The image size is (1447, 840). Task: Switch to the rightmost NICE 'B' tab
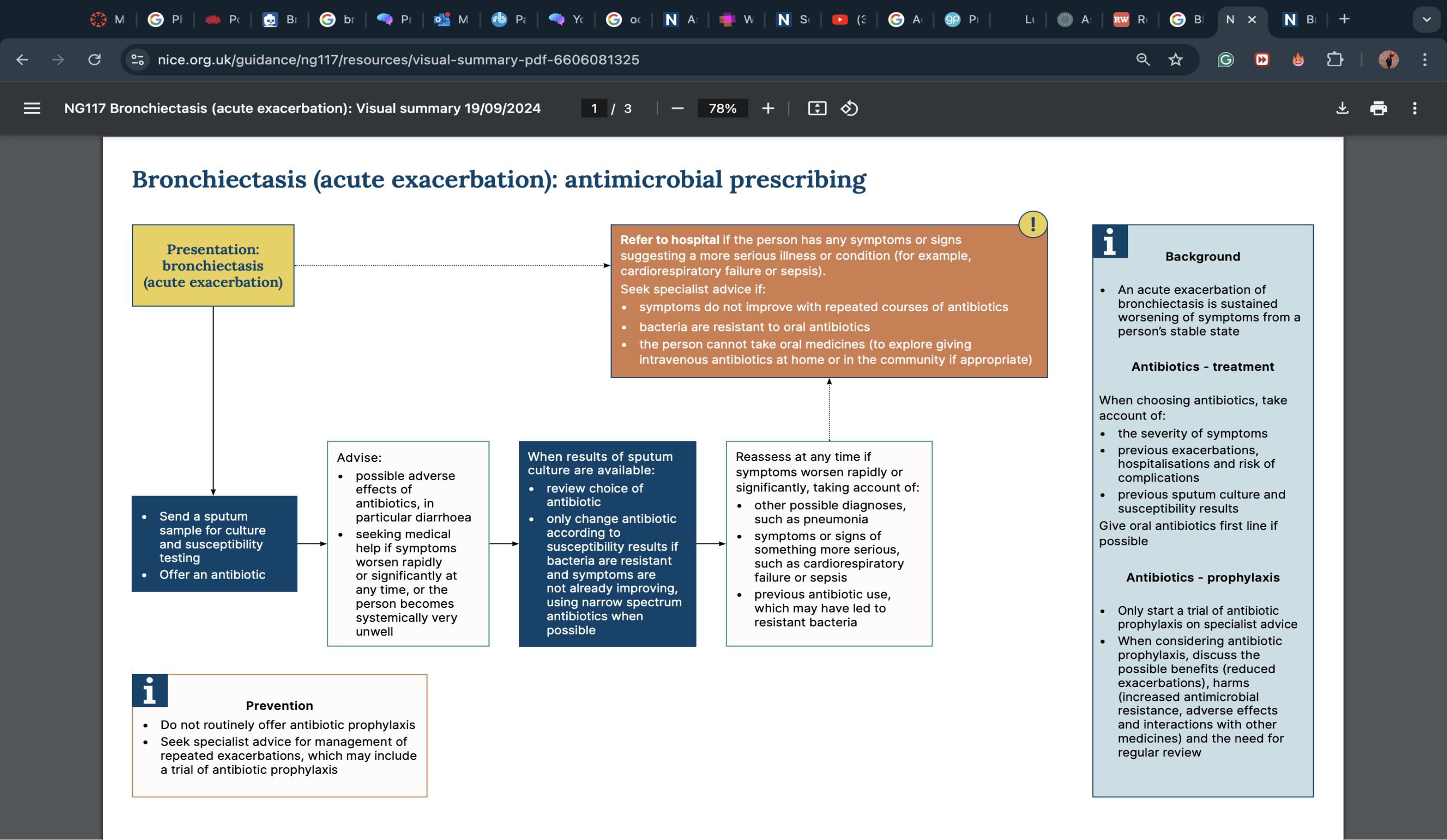pyautogui.click(x=1299, y=19)
